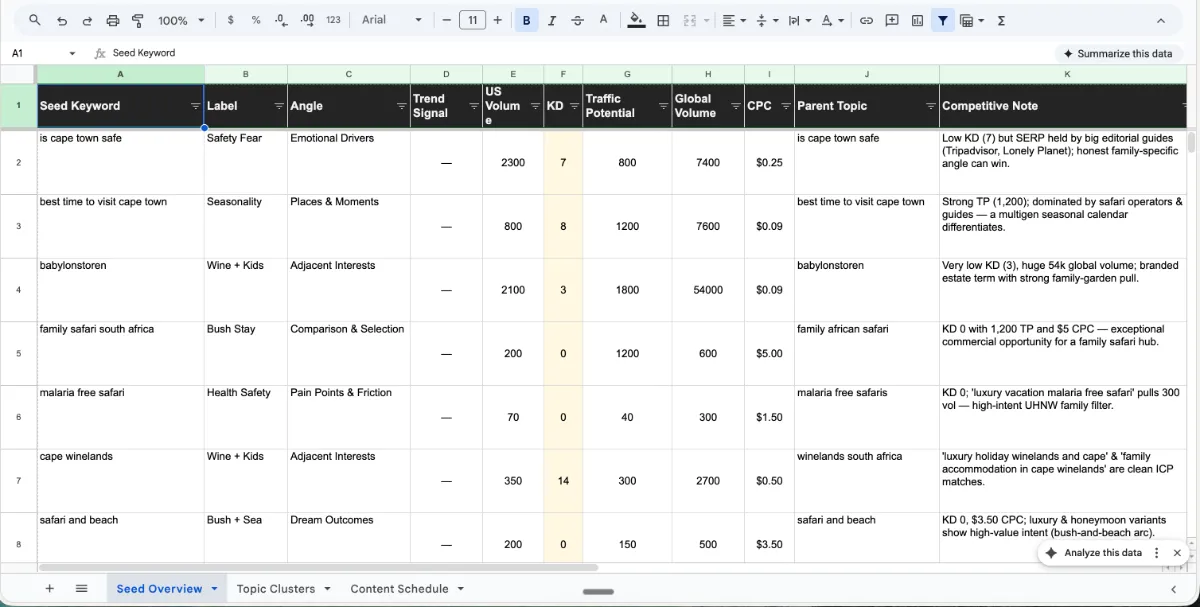The width and height of the screenshot is (1200, 607).
Task: Open the borders tool
Action: coord(663,20)
